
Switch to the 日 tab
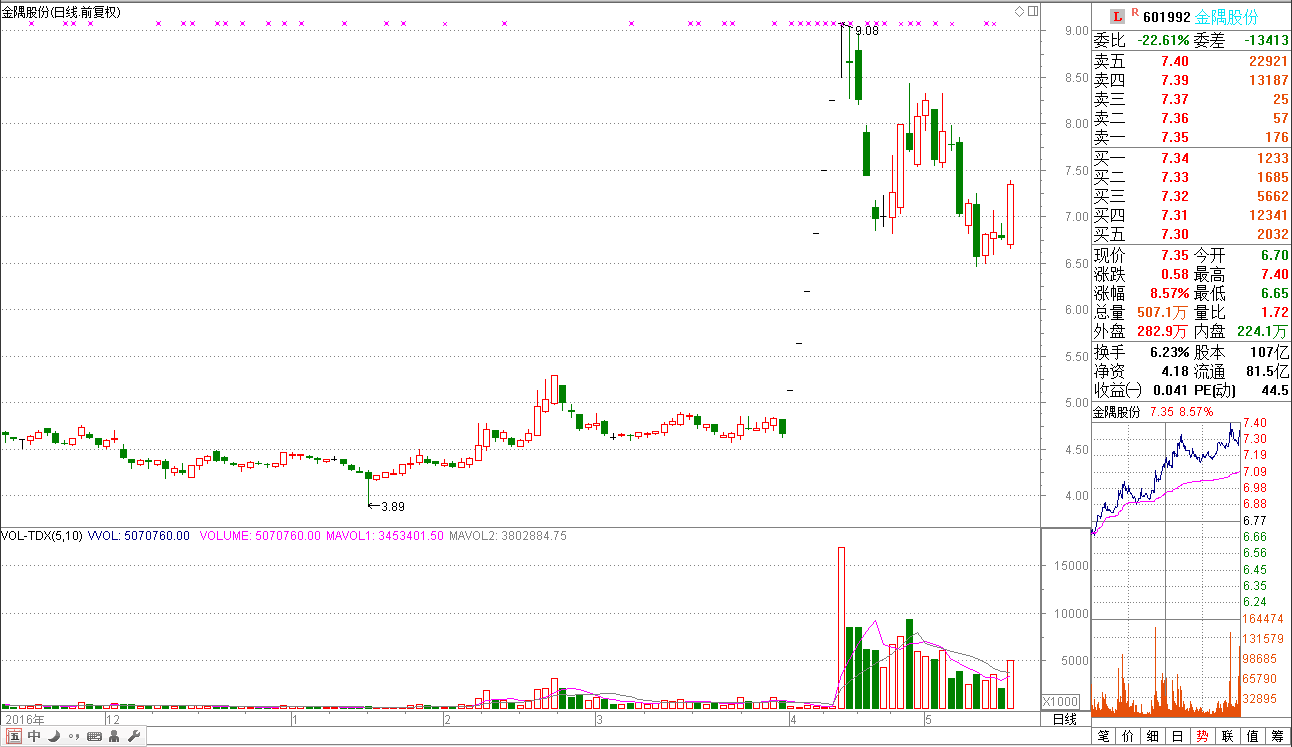(1178, 737)
